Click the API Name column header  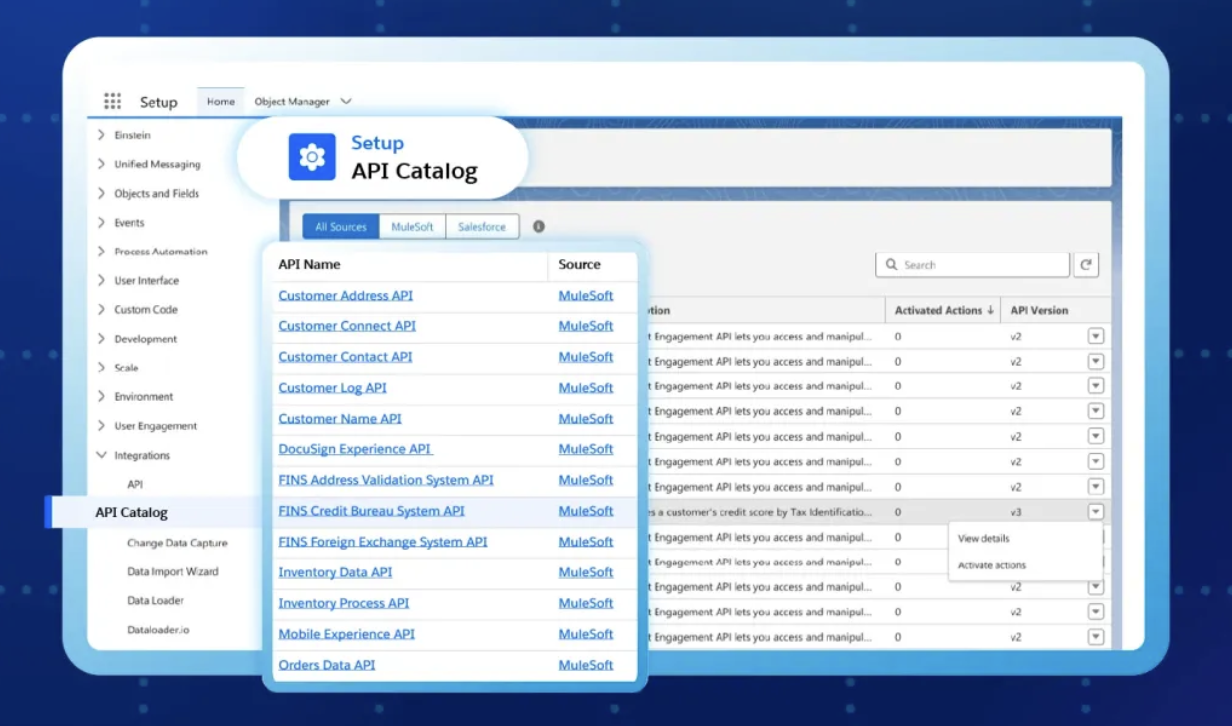[309, 265]
